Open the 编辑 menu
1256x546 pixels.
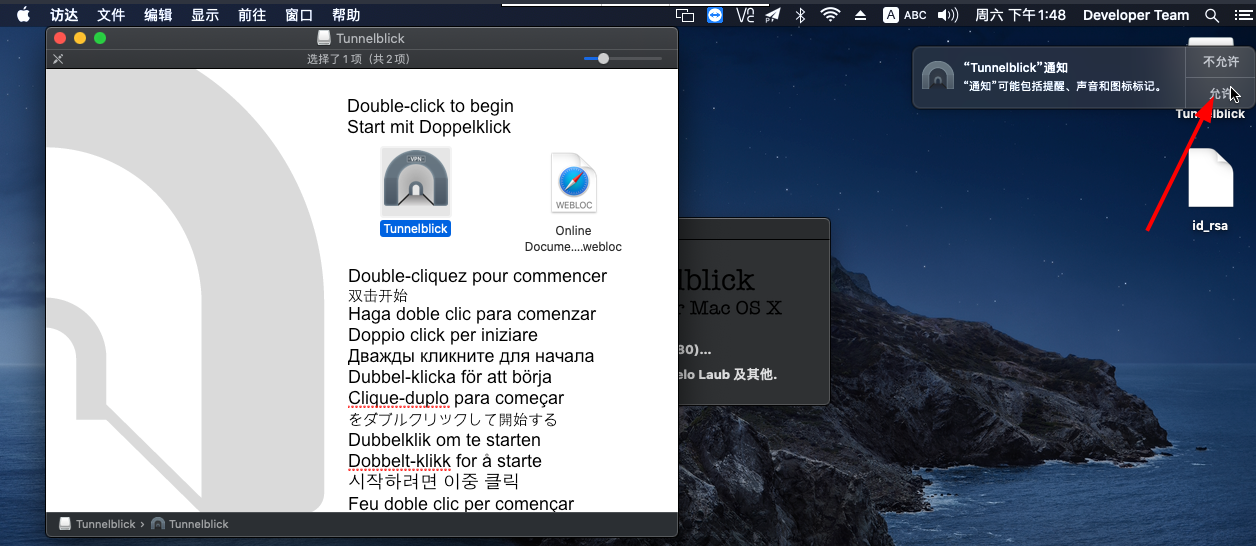pos(158,15)
